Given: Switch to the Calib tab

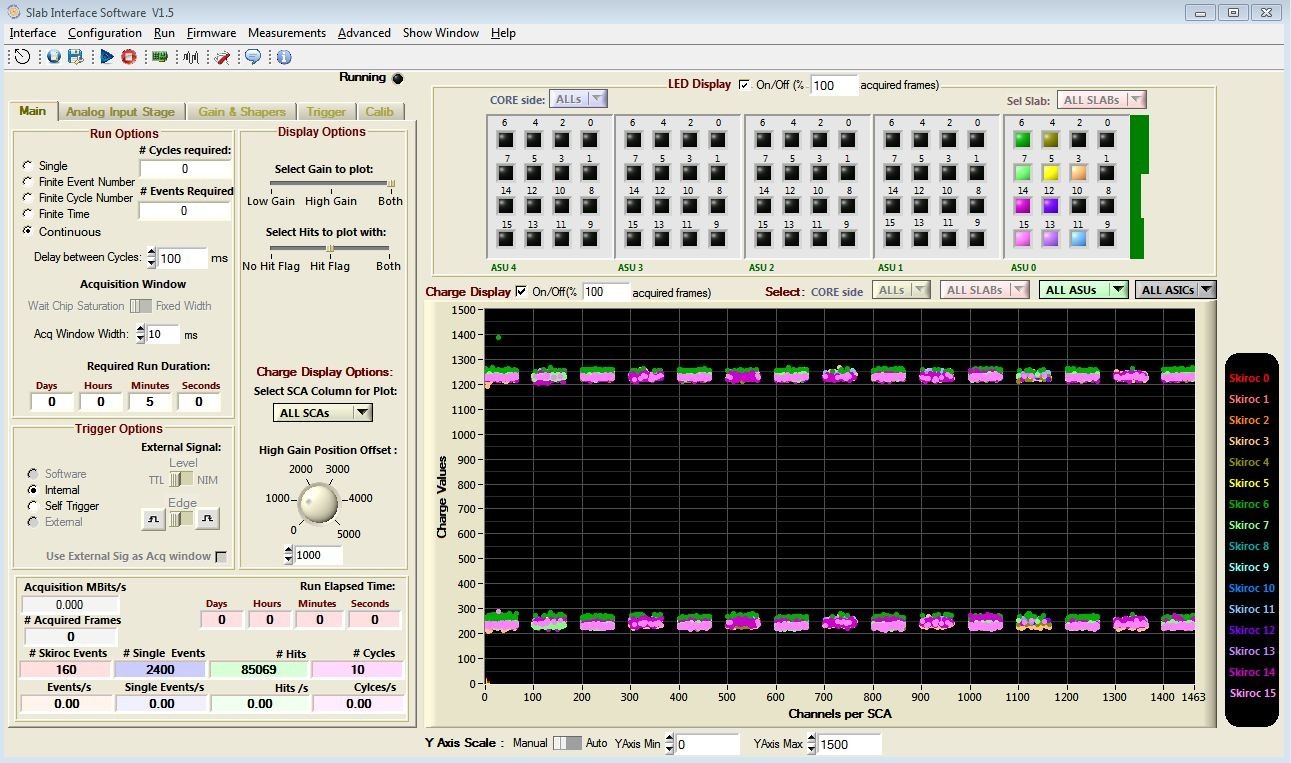Looking at the screenshot, I should pos(379,112).
